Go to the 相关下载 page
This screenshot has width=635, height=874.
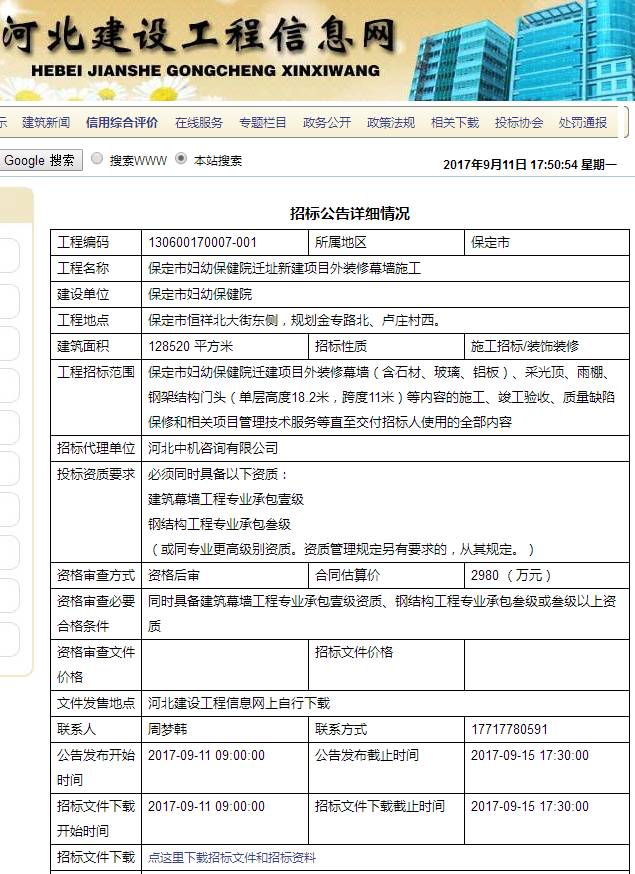(454, 123)
